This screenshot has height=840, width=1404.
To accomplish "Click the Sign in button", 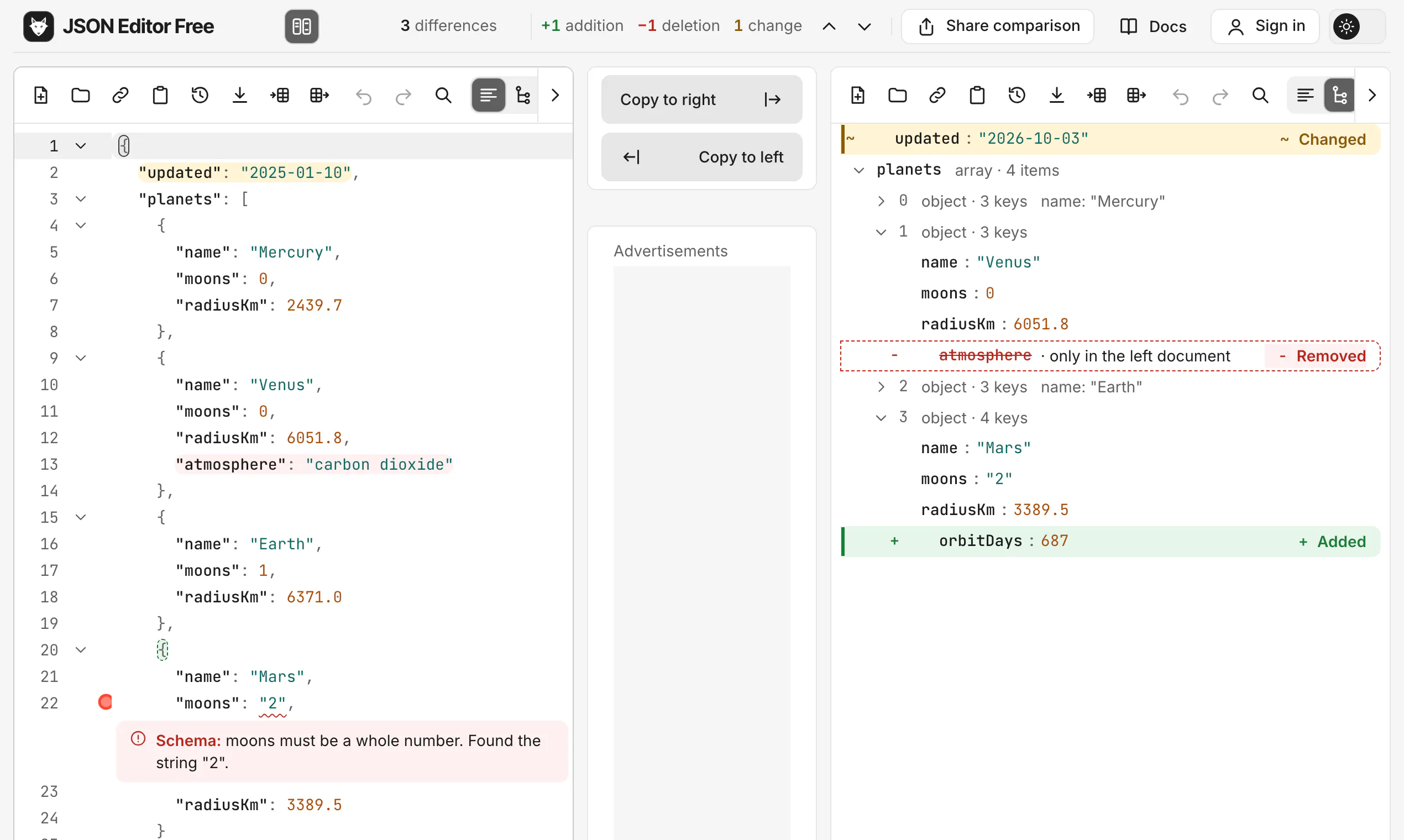I will [1265, 26].
